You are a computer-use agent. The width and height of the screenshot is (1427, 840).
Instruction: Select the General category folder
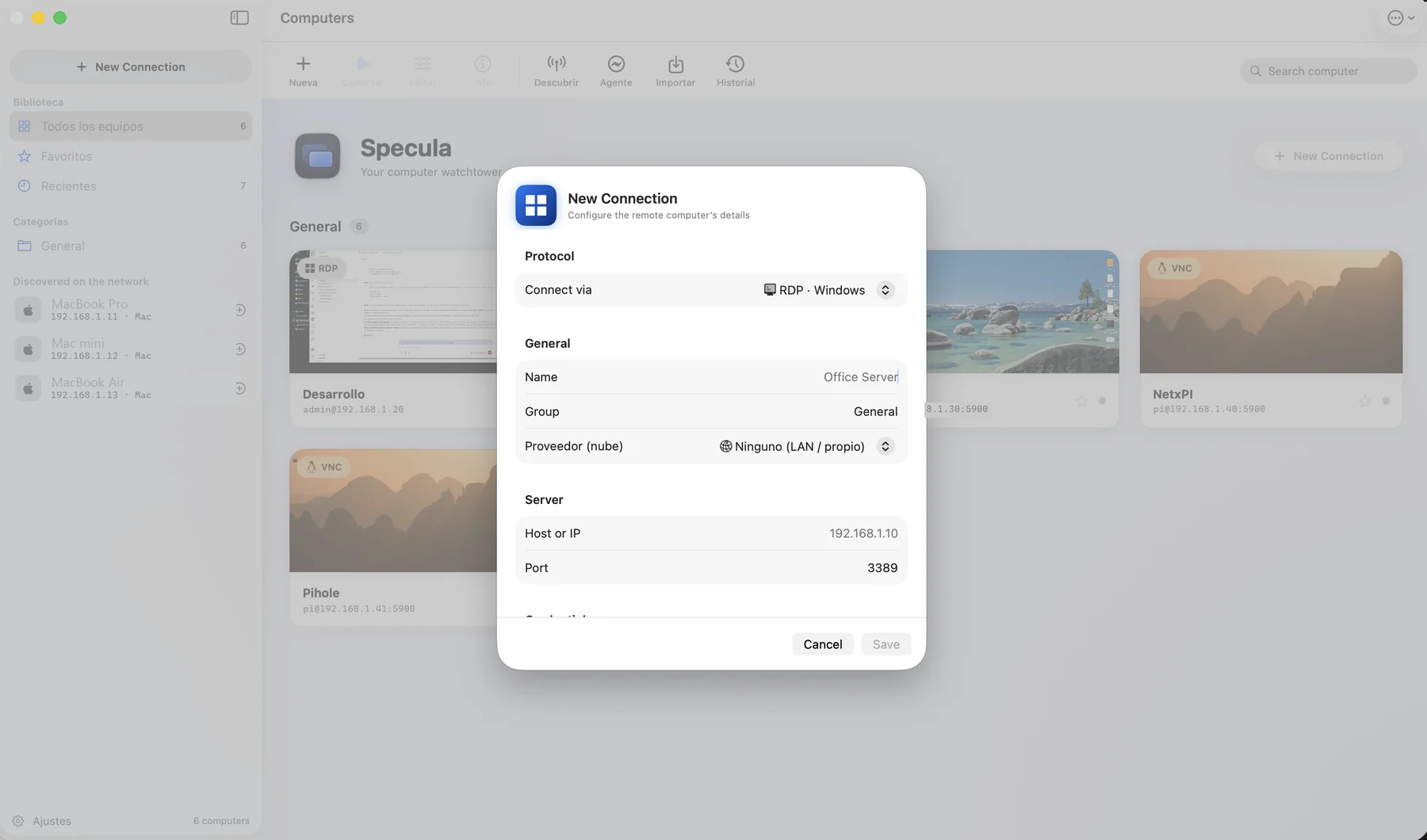131,246
